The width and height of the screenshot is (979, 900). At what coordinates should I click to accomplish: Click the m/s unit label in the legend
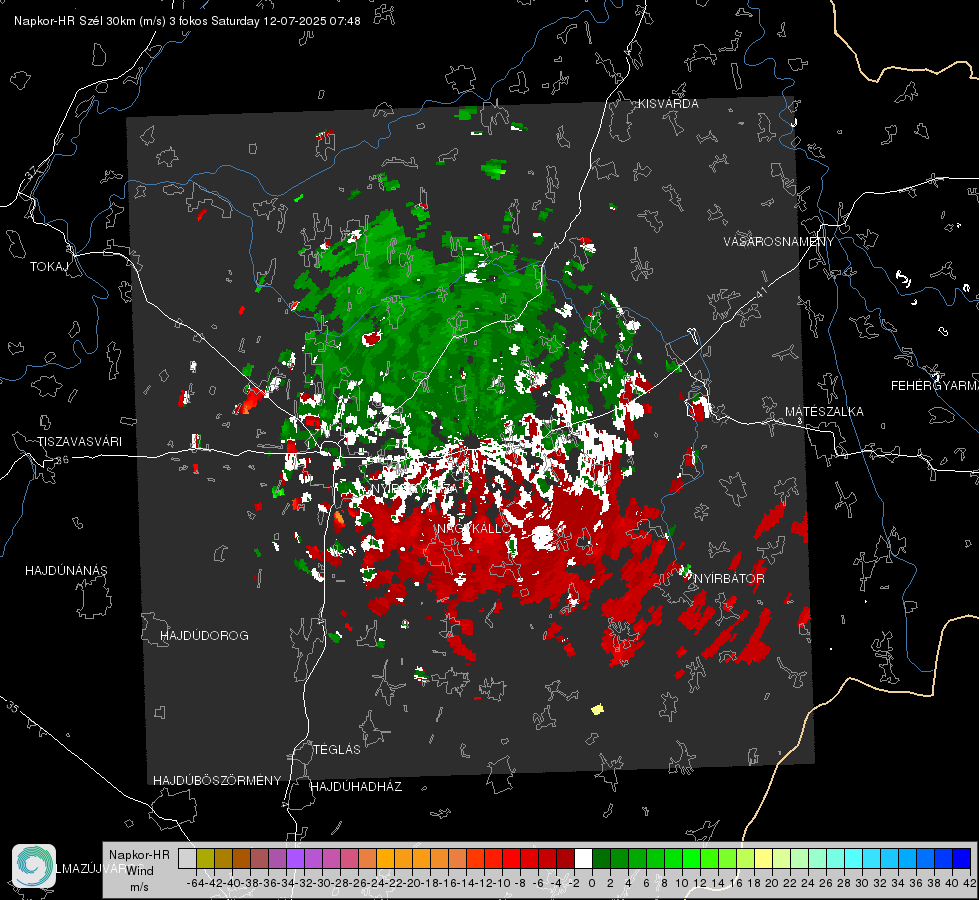click(139, 887)
